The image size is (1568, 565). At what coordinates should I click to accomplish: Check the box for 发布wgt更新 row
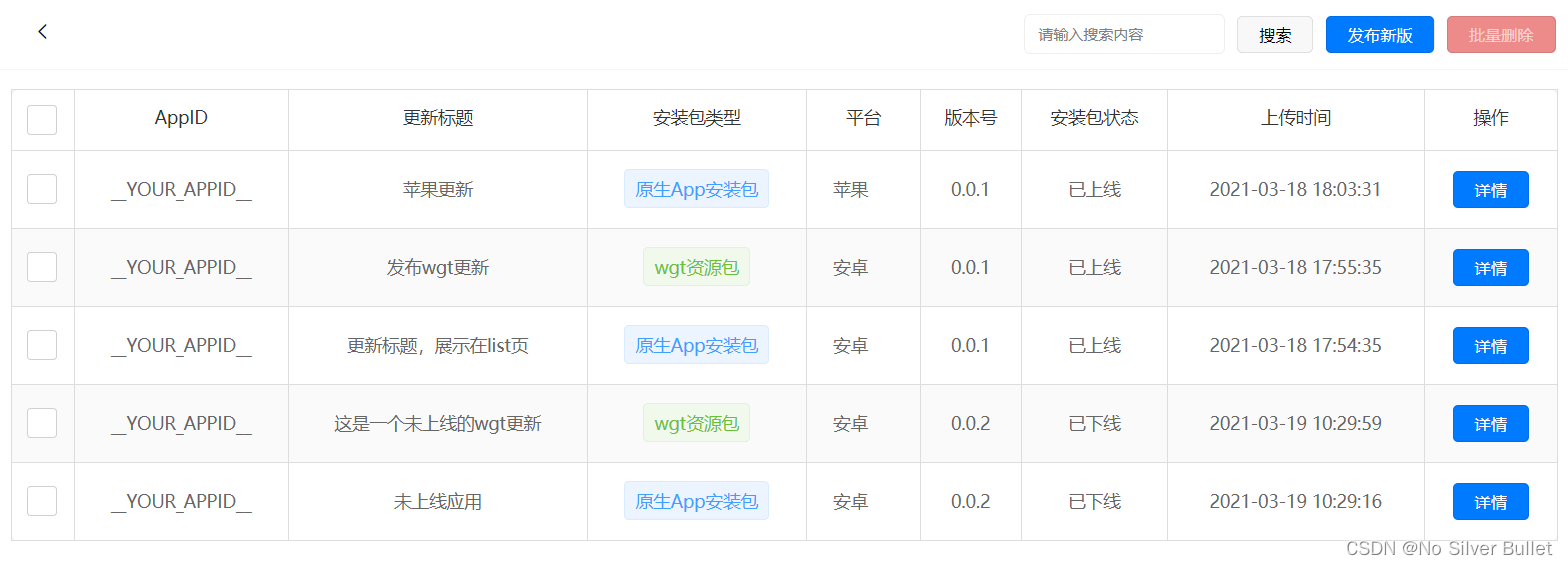click(42, 267)
